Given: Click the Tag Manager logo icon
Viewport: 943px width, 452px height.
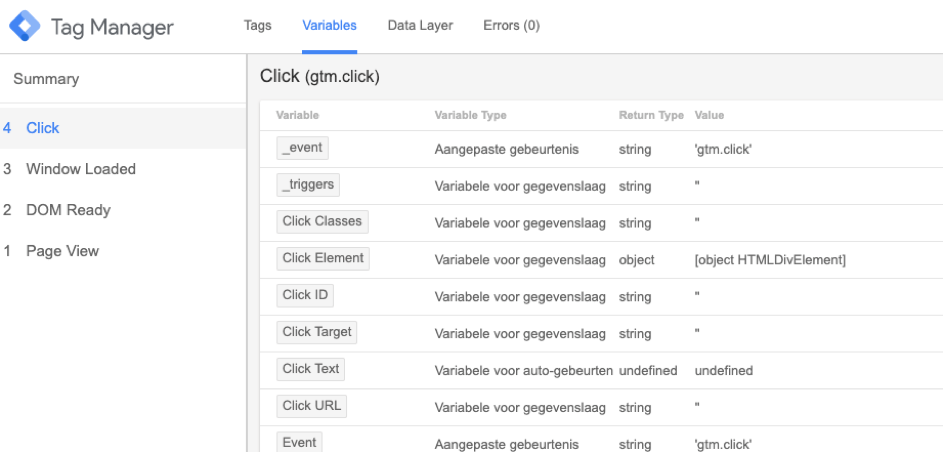Looking at the screenshot, I should (26, 27).
